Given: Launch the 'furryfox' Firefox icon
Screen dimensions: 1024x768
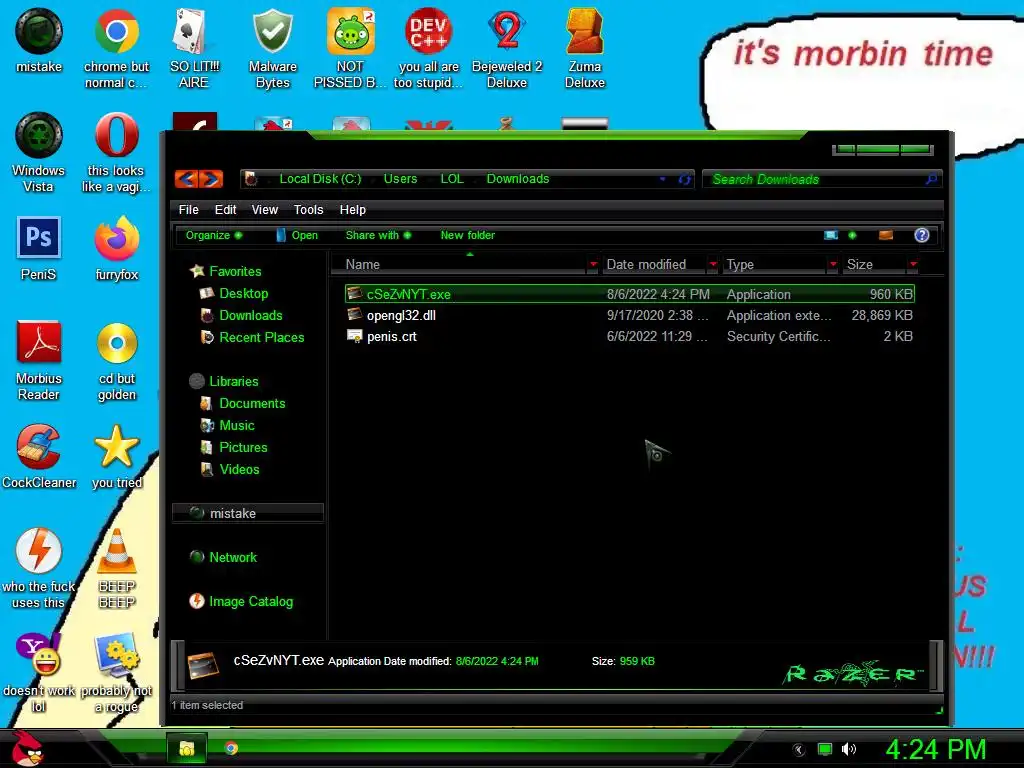Looking at the screenshot, I should (116, 248).
